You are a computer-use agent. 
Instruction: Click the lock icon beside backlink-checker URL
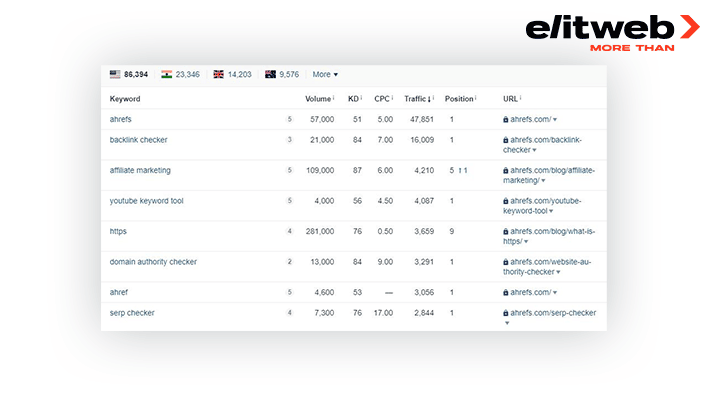pyautogui.click(x=506, y=140)
